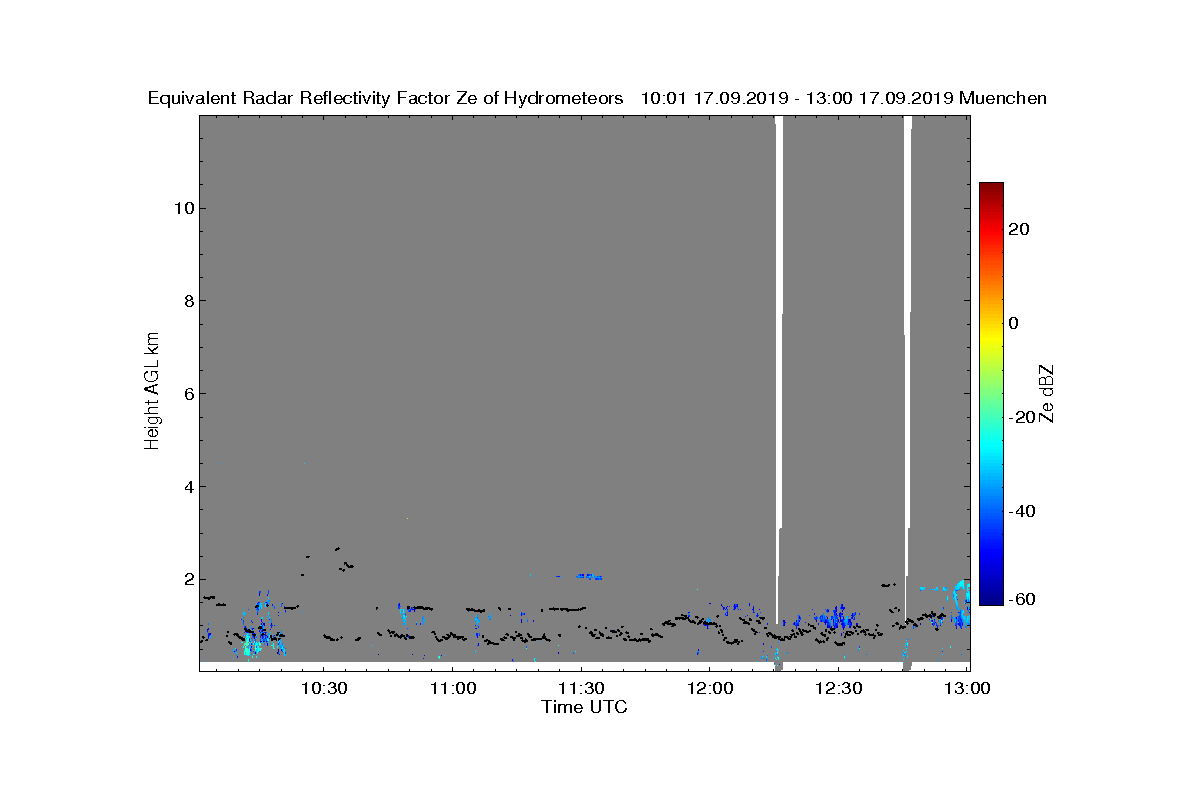Click the colorbar value 0
This screenshot has width=1200, height=800.
(x=1014, y=323)
